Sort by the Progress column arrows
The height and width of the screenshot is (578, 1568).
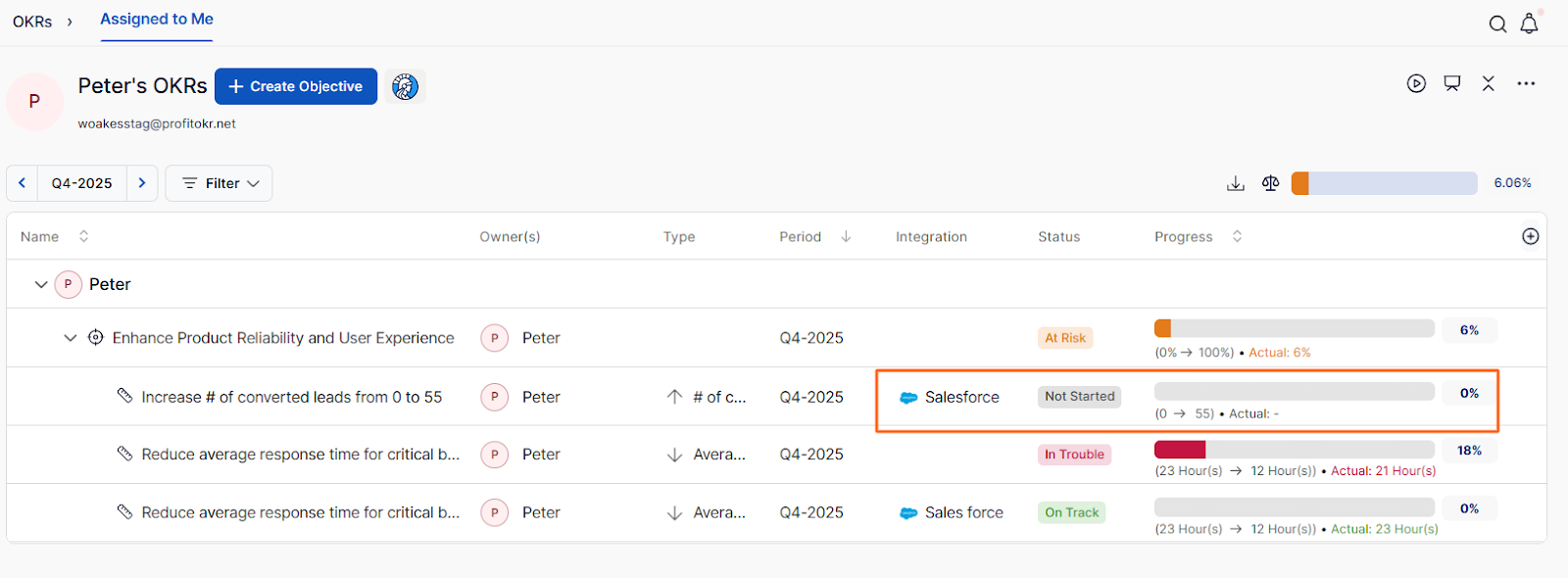[x=1237, y=236]
